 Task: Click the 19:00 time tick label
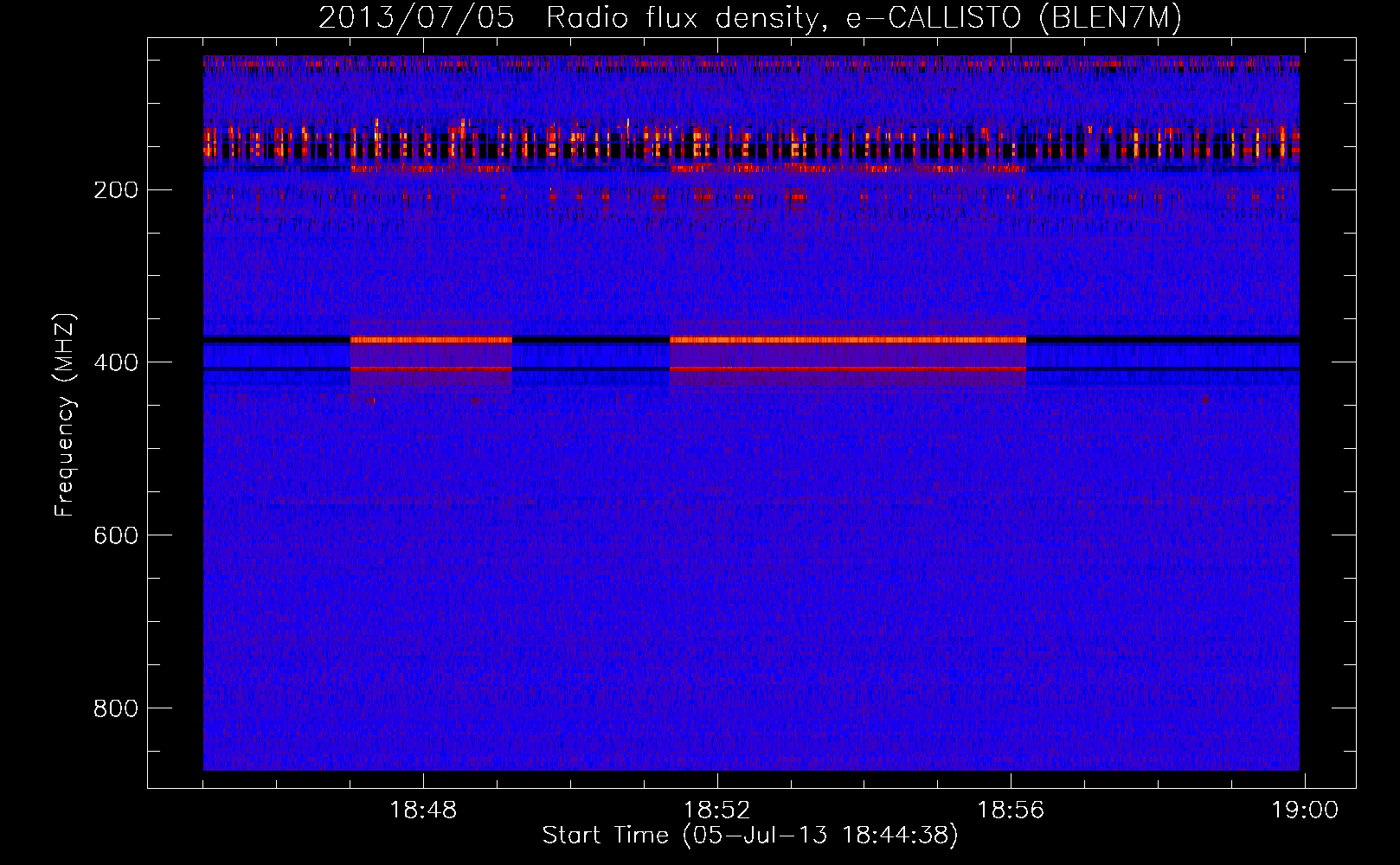point(1305,811)
